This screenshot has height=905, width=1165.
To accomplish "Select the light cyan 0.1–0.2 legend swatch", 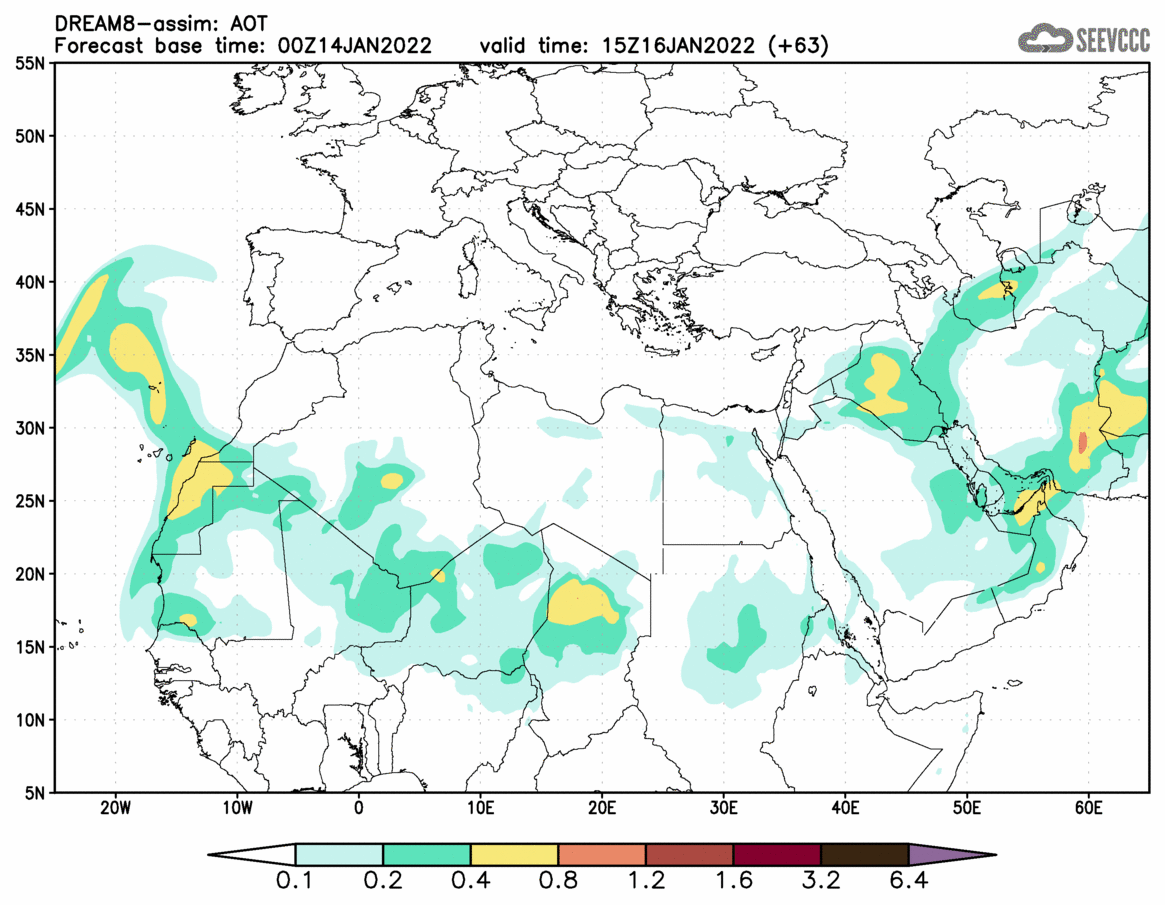I will tap(339, 855).
